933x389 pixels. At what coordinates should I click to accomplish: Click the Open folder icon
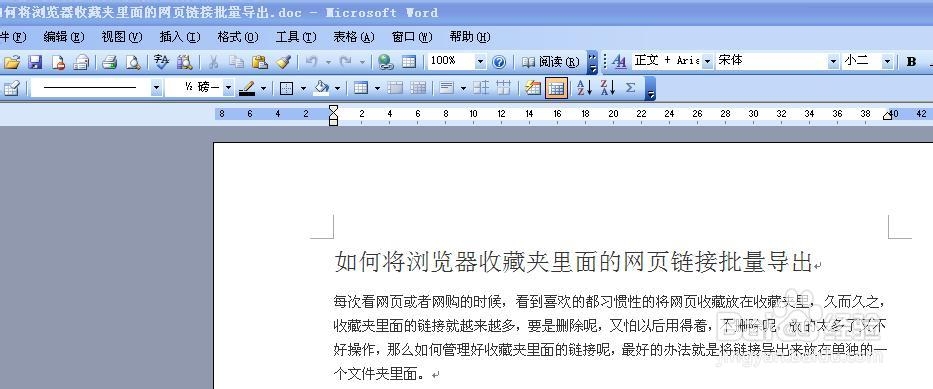[12, 61]
